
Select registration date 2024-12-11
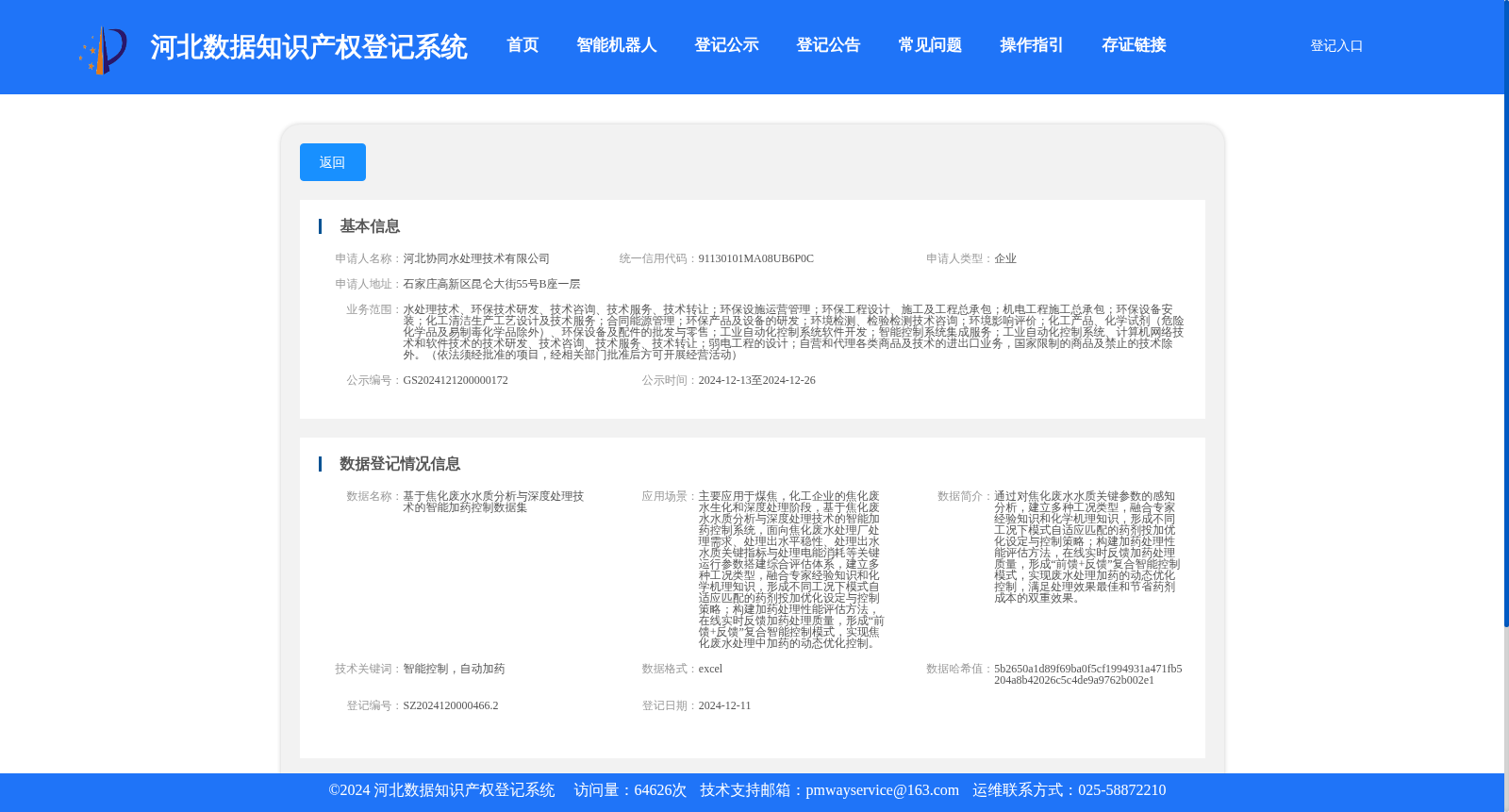724,705
